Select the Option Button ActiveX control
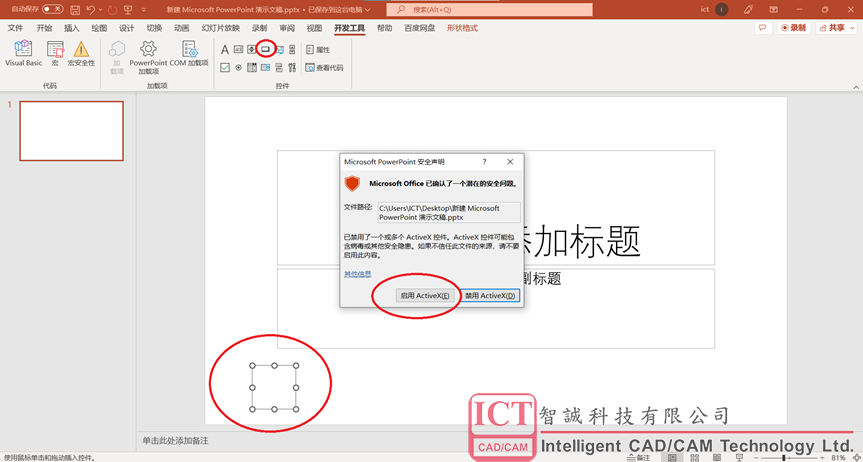 (238, 68)
